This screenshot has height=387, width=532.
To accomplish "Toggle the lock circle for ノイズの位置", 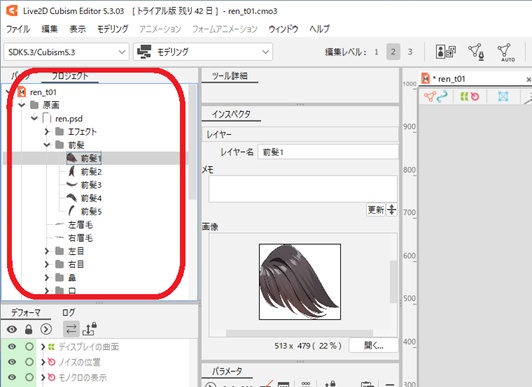I will (30, 362).
